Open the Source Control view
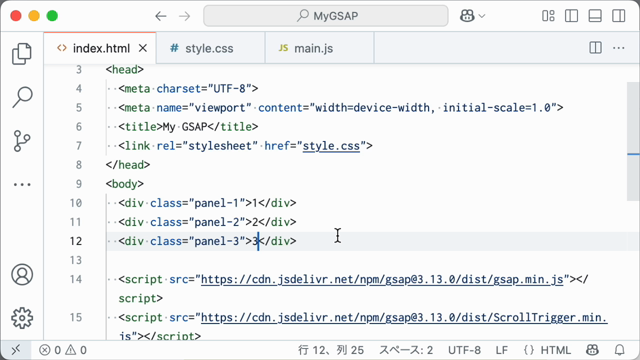 [x=22, y=141]
